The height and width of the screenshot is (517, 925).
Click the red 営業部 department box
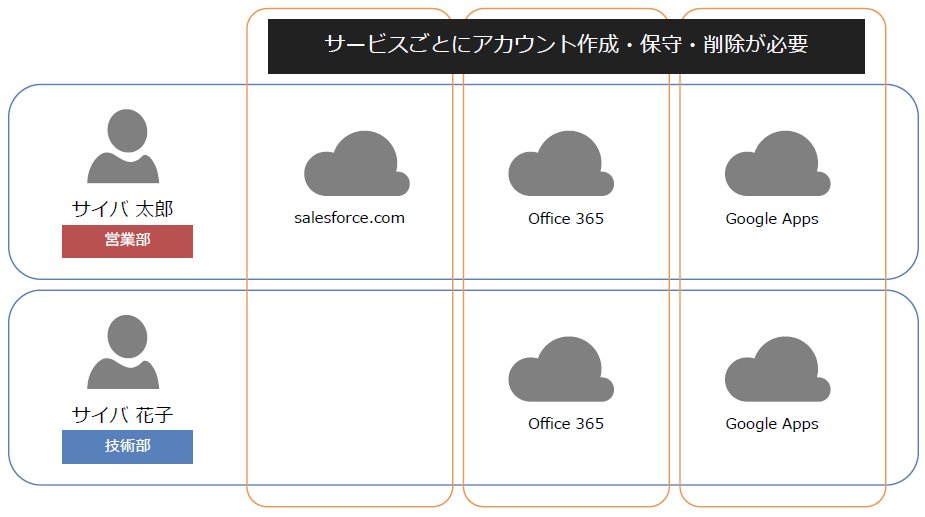[x=127, y=241]
